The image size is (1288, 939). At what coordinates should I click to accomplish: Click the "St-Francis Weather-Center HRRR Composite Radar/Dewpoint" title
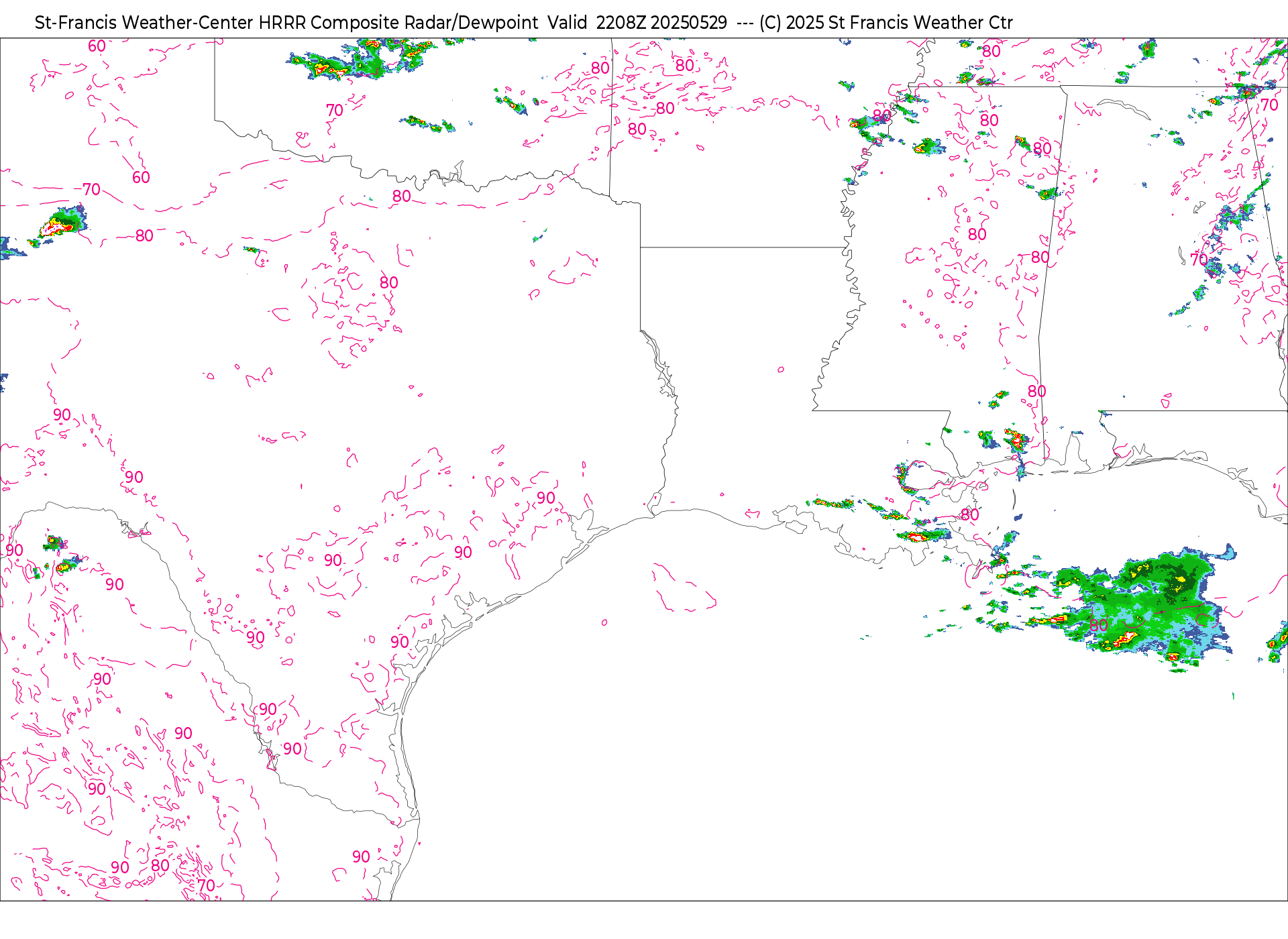[286, 23]
